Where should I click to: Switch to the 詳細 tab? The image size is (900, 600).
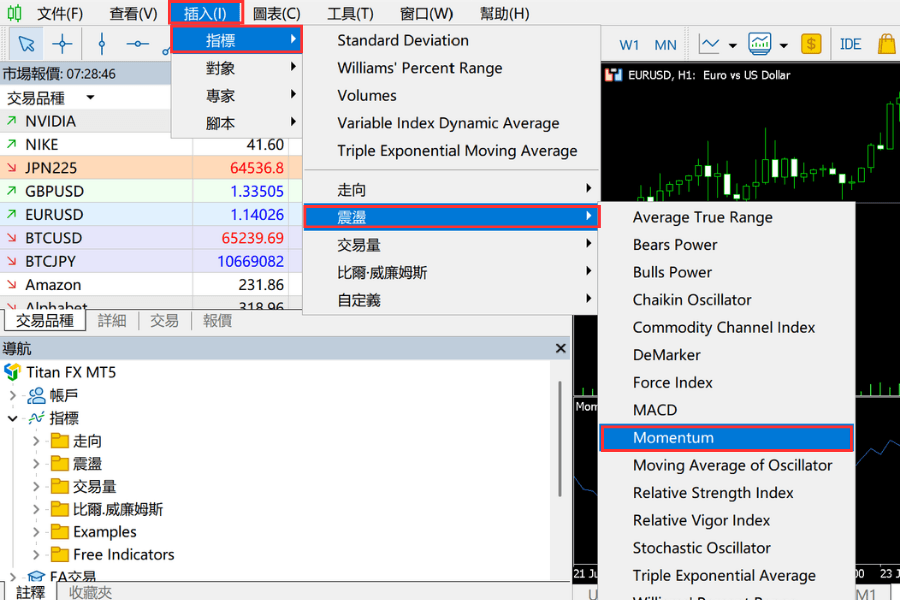pos(112,321)
